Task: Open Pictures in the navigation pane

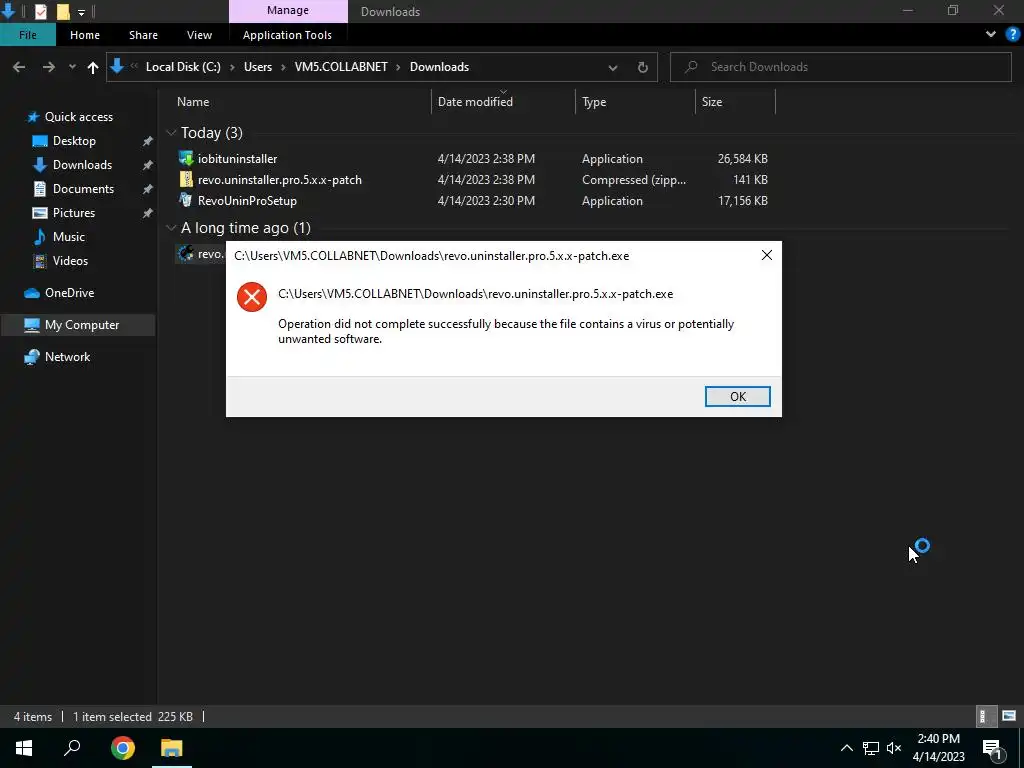Action: 74,213
